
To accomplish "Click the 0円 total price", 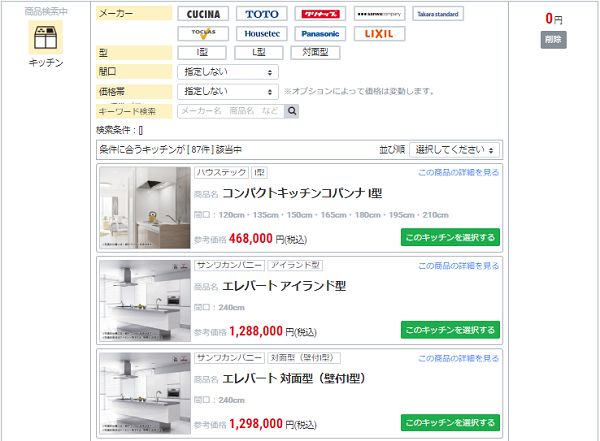I will pos(554,19).
